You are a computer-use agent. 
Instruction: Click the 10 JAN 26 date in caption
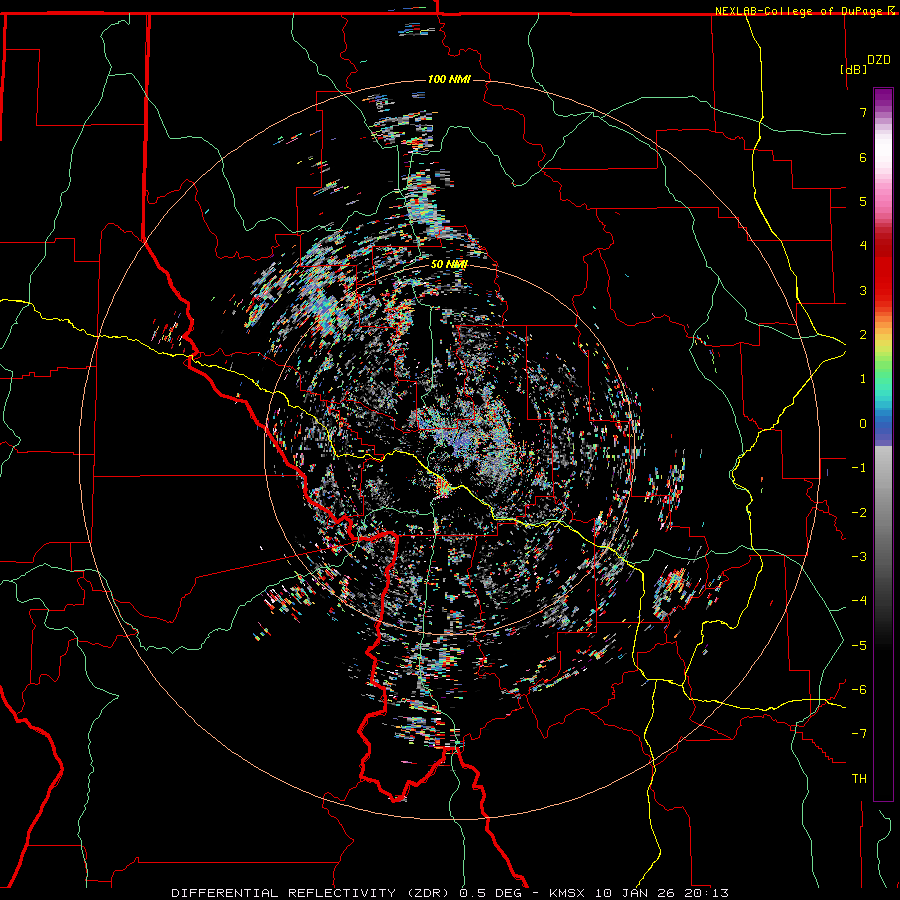click(x=634, y=892)
